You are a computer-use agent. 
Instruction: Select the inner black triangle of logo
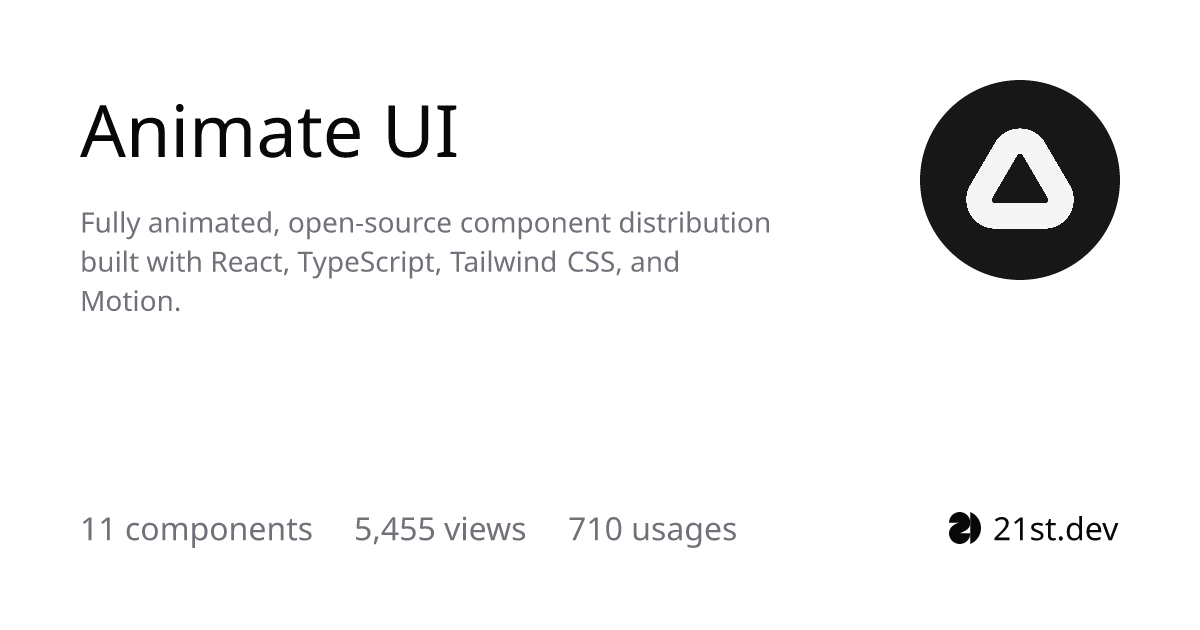[1020, 182]
